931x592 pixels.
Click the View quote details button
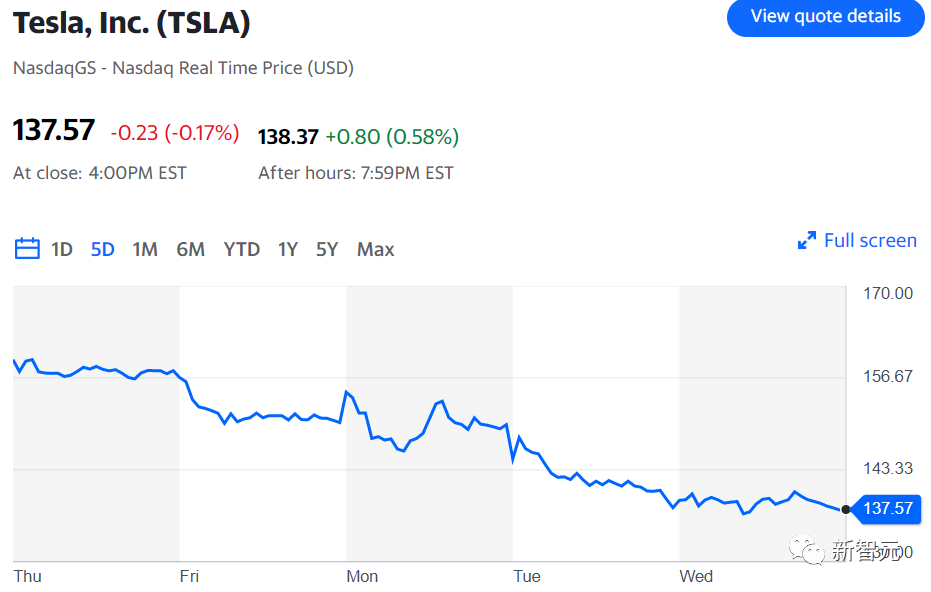coord(825,17)
